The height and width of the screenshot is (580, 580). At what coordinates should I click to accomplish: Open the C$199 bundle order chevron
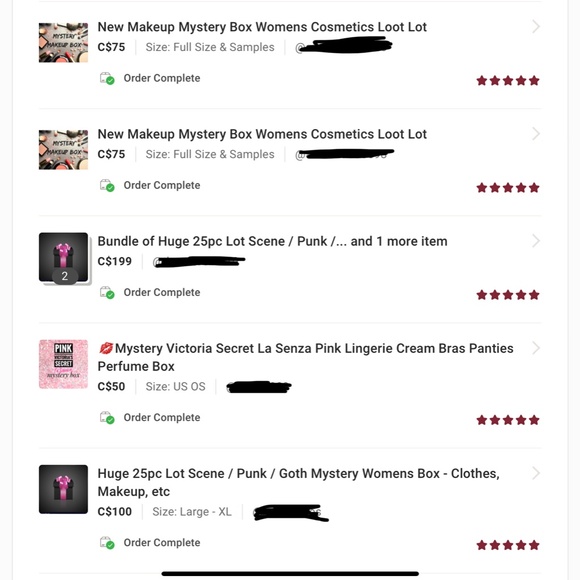[x=536, y=241]
